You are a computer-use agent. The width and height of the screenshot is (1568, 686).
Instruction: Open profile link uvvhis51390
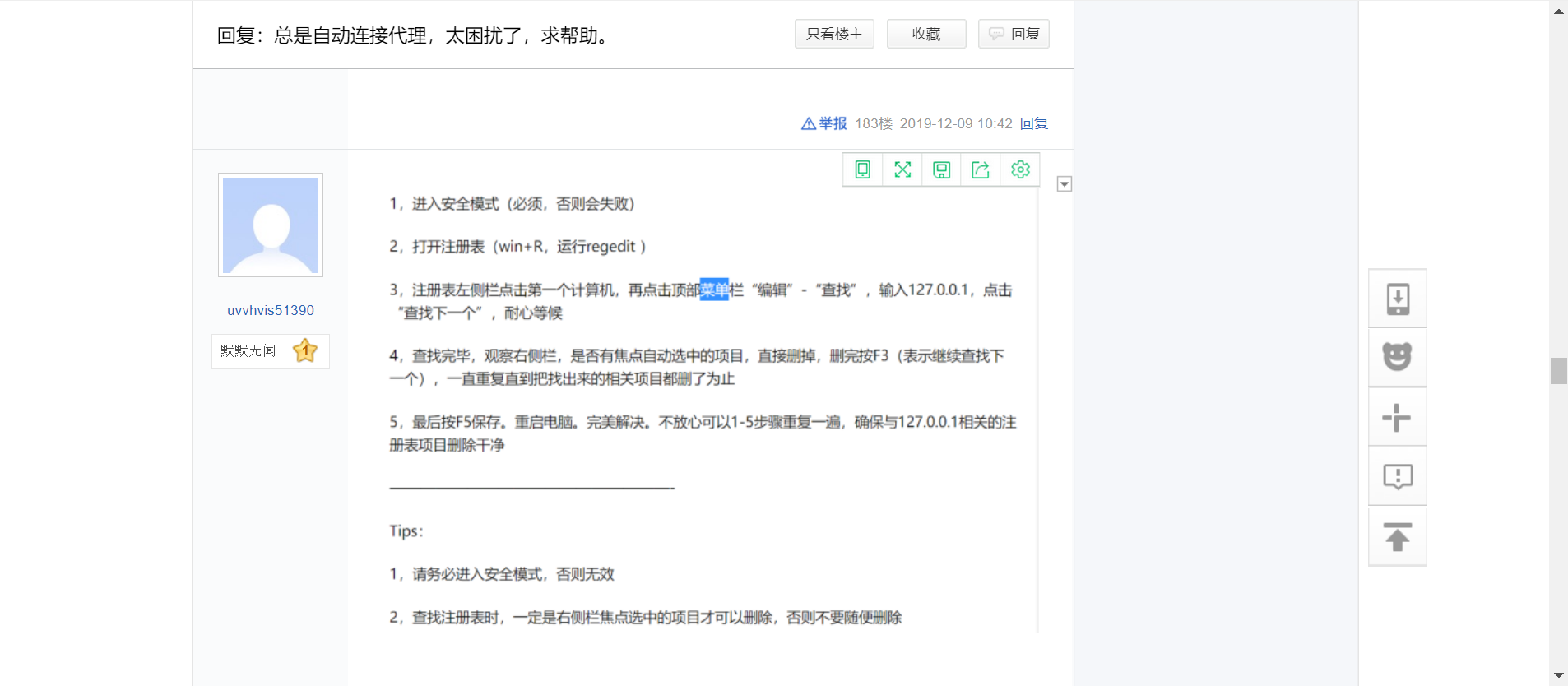click(x=271, y=310)
